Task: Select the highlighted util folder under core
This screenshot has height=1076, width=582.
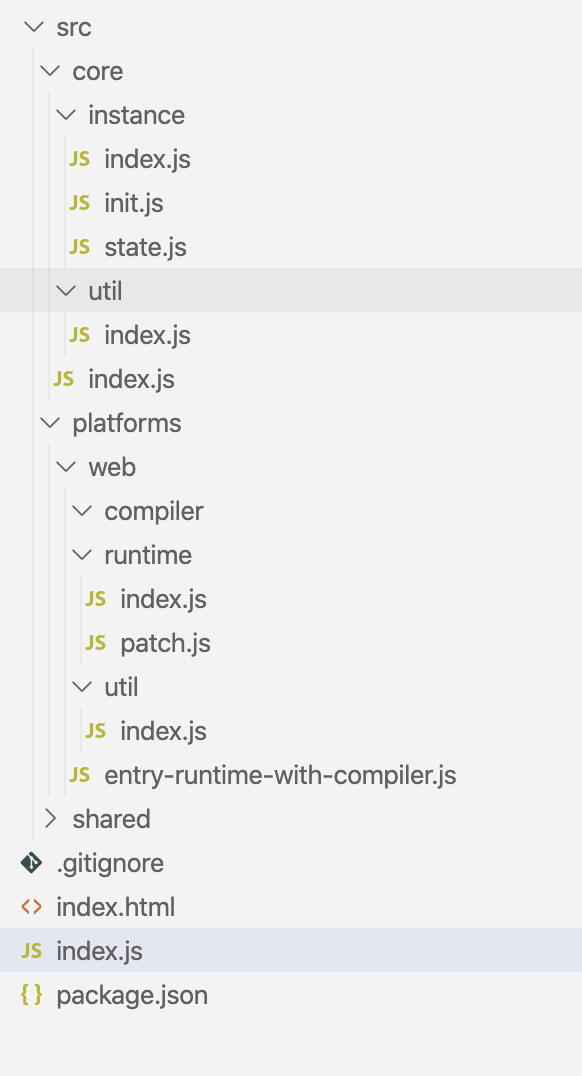Action: (x=291, y=290)
